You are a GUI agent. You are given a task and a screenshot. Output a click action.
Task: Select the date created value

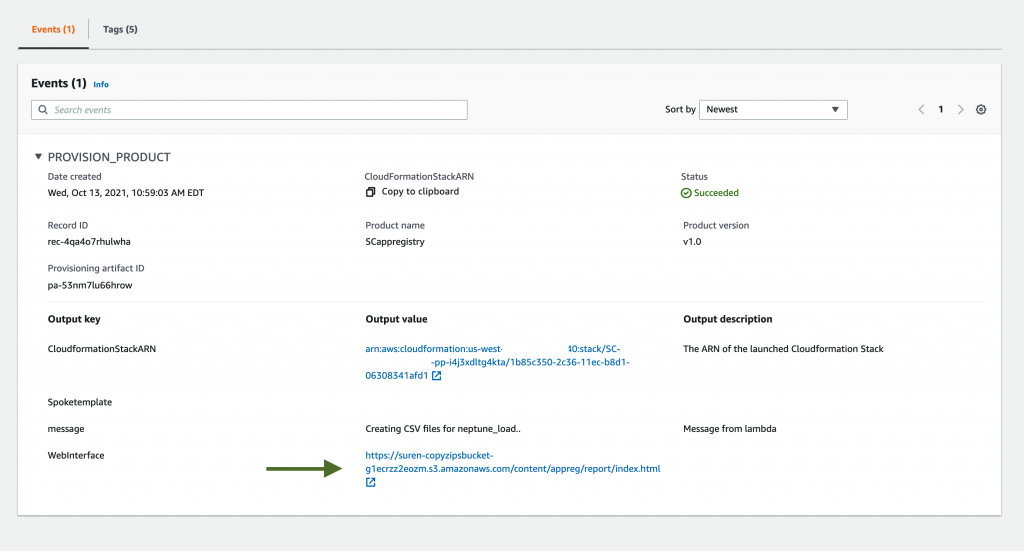click(x=125, y=193)
